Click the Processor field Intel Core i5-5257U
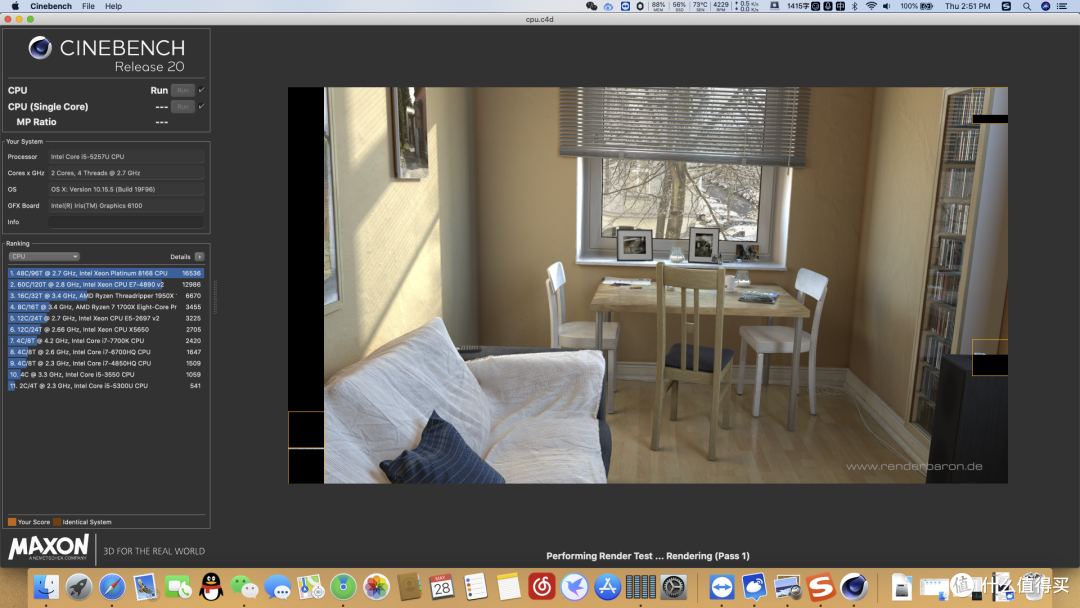 [126, 156]
